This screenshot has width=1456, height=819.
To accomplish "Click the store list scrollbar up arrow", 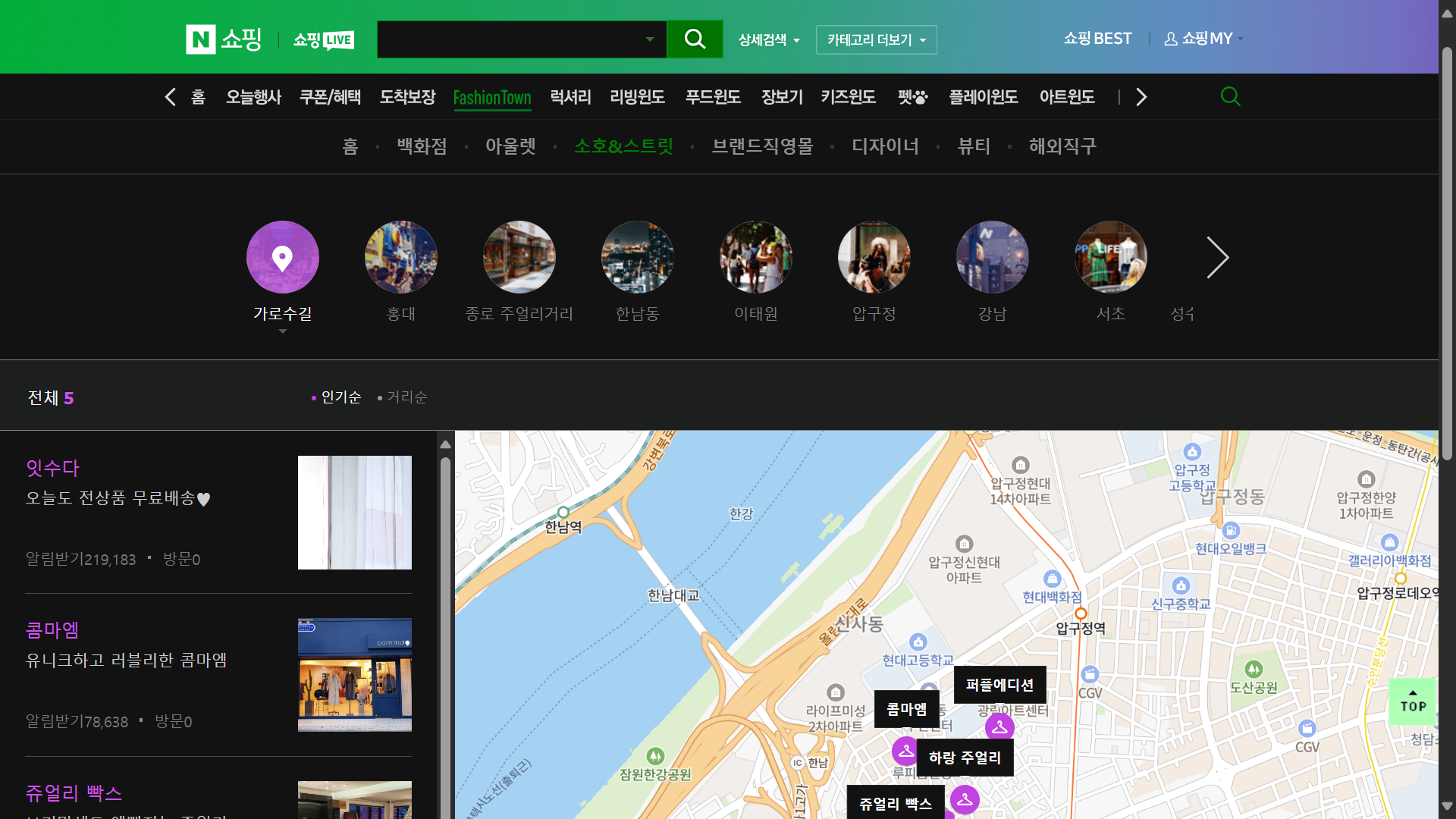I will [445, 444].
